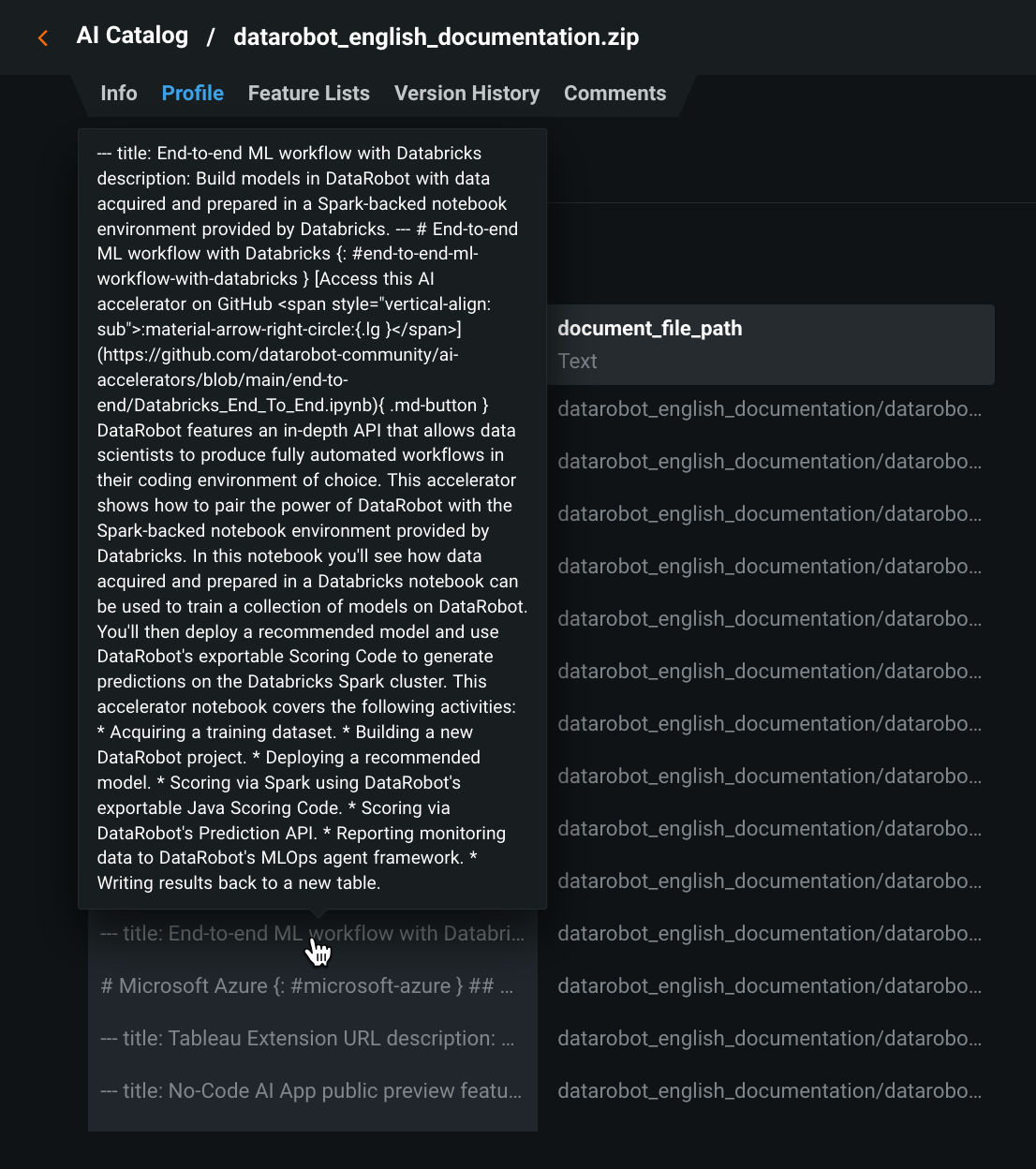Click file path beside End-to-end ML workflow row
Image resolution: width=1036 pixels, height=1169 pixels.
pos(769,934)
